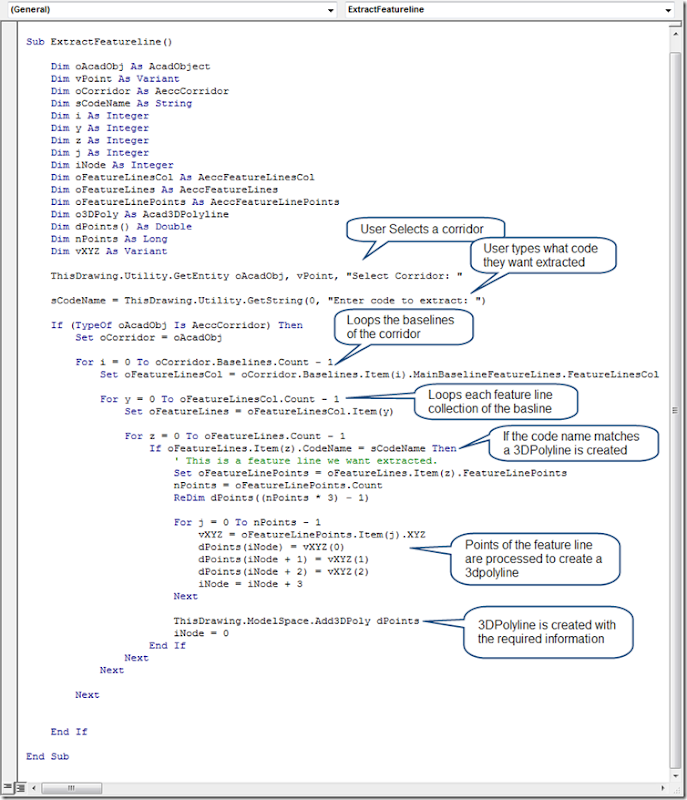
Task: Click the 'Dim iNode As Integer' line
Action: click(x=112, y=165)
